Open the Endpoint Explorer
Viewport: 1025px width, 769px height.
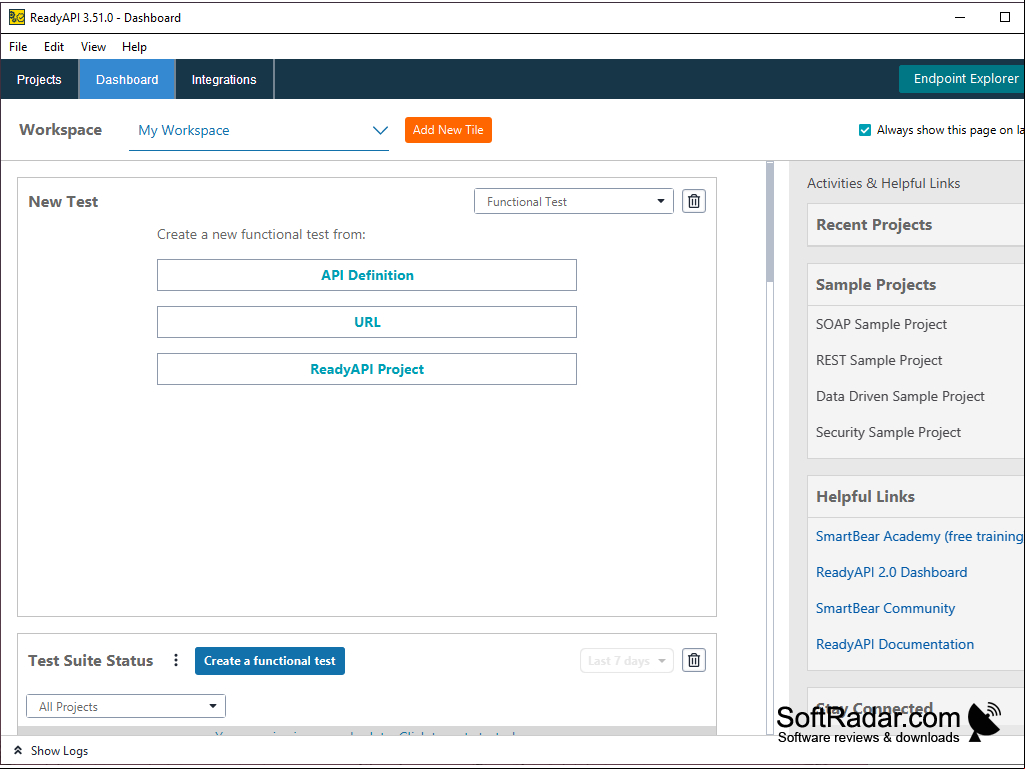coord(962,78)
